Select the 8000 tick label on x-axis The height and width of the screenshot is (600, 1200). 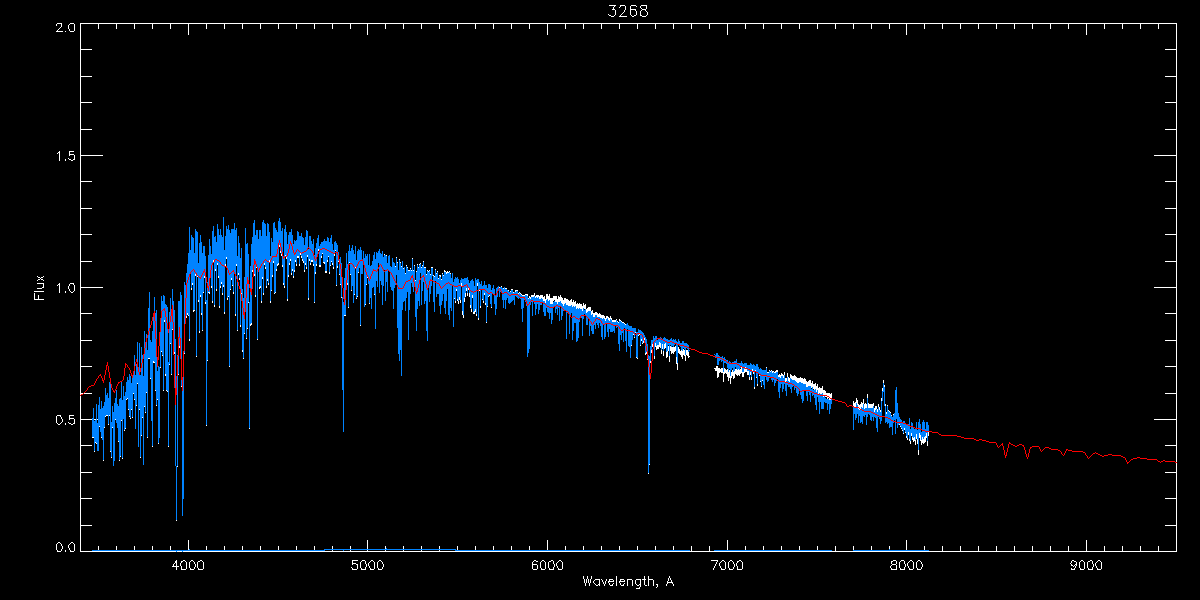click(906, 565)
